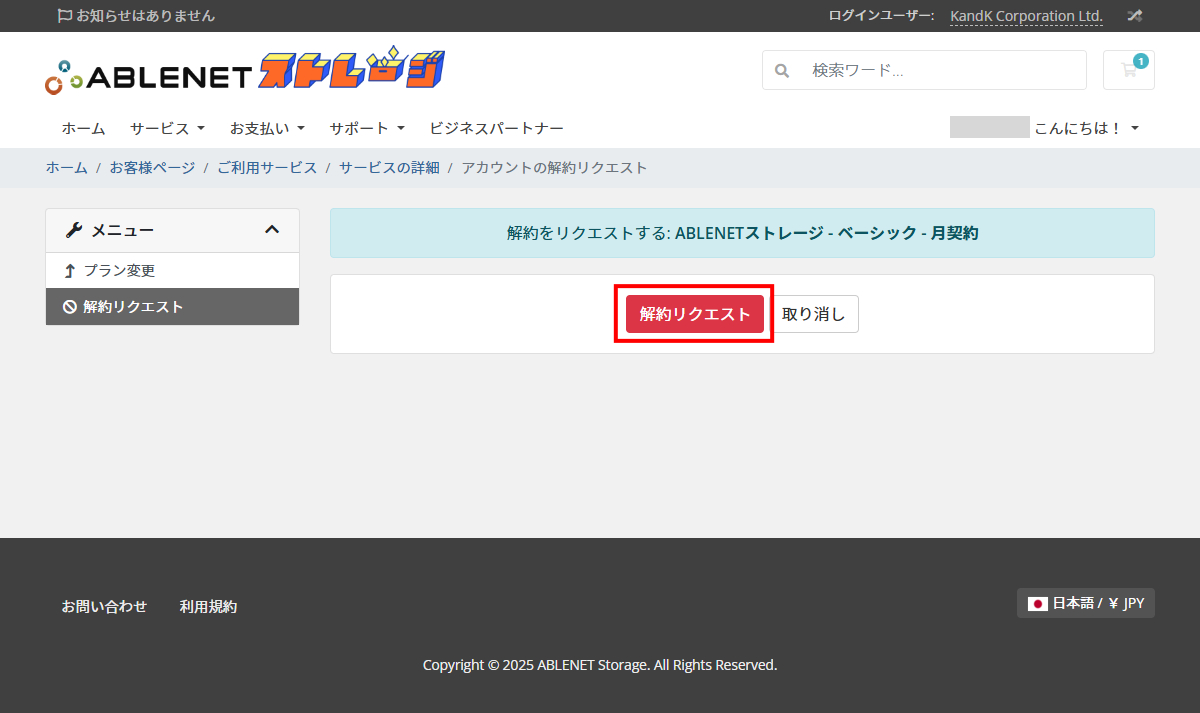Click the Japan flag icon in the footer
Screen dimensions: 1200x713
click(1036, 603)
